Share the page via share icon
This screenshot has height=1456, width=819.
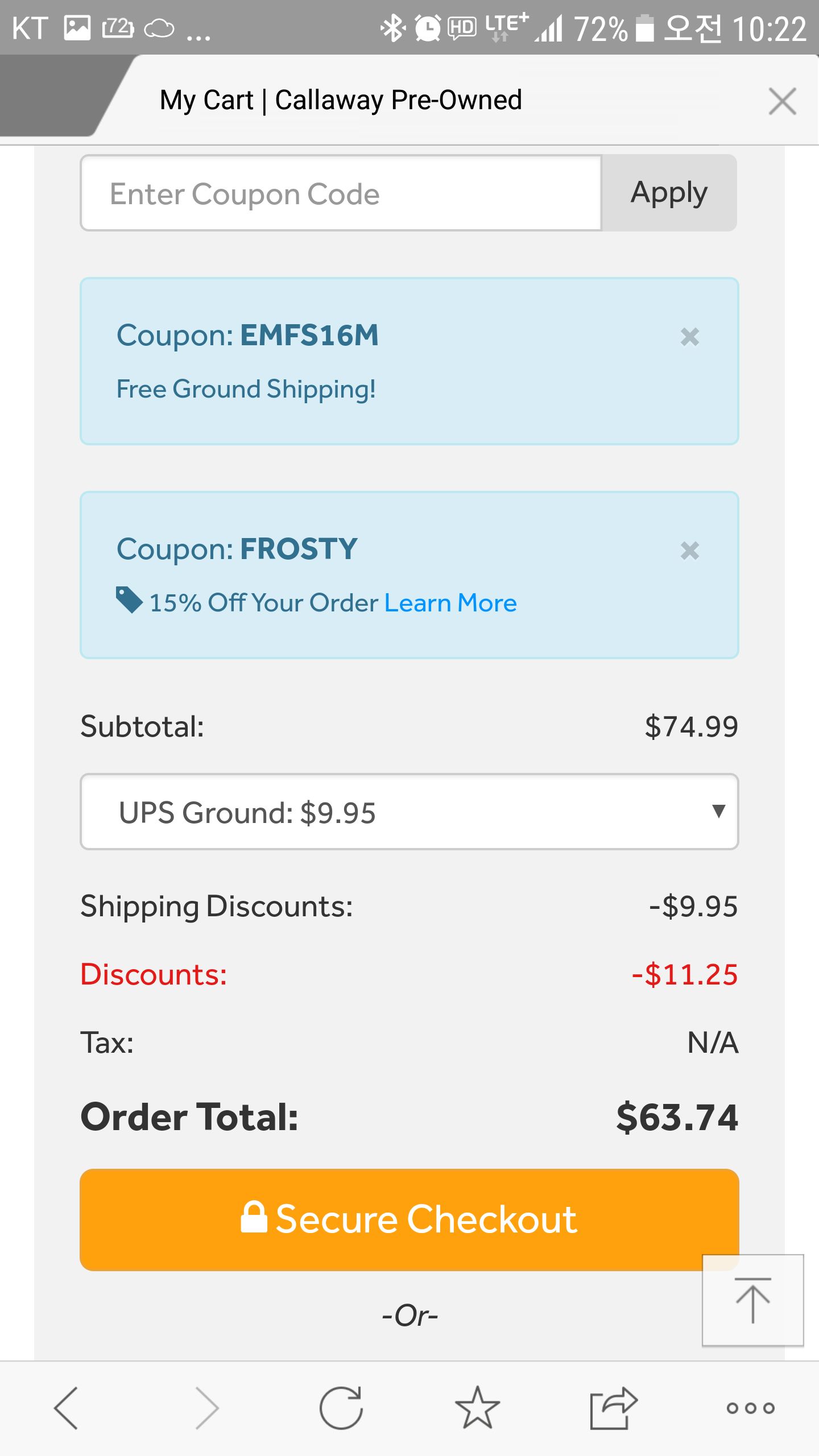[613, 1408]
